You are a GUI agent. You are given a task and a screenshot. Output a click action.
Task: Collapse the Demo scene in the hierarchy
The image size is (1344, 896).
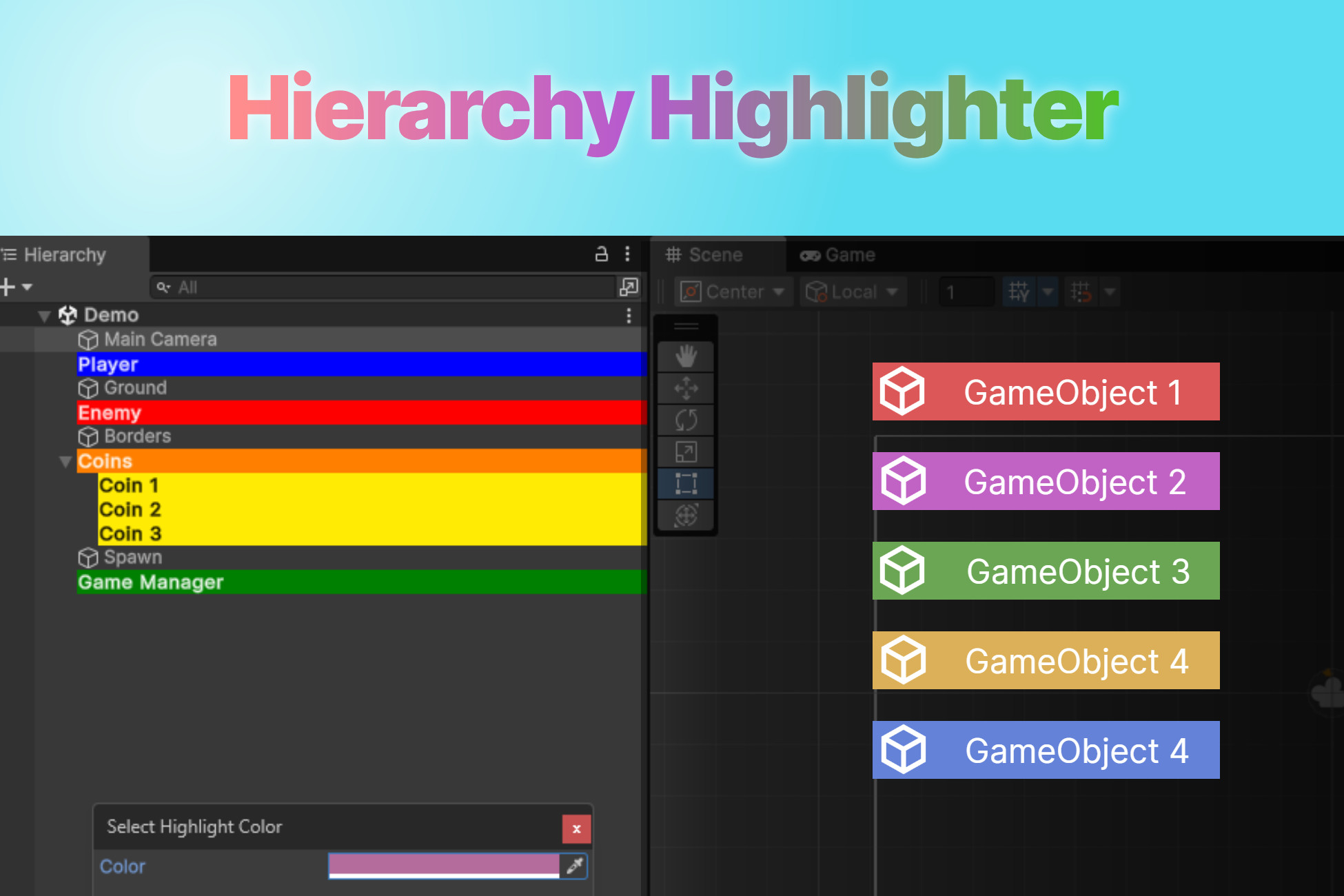[44, 315]
